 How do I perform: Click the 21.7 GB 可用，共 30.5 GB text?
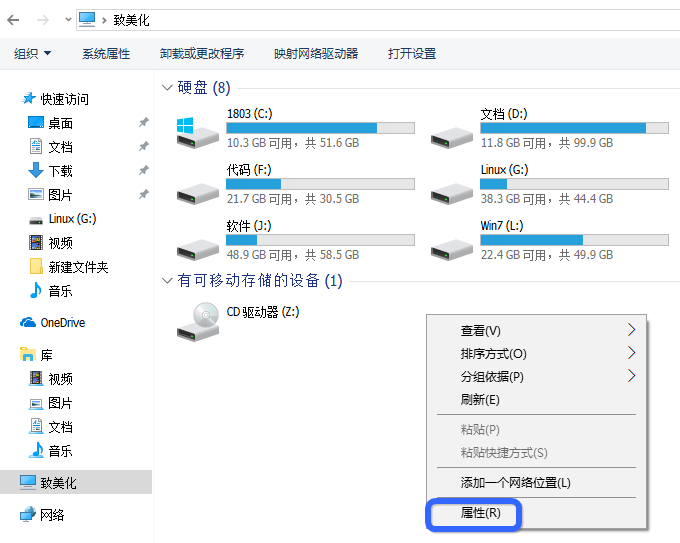[293, 199]
